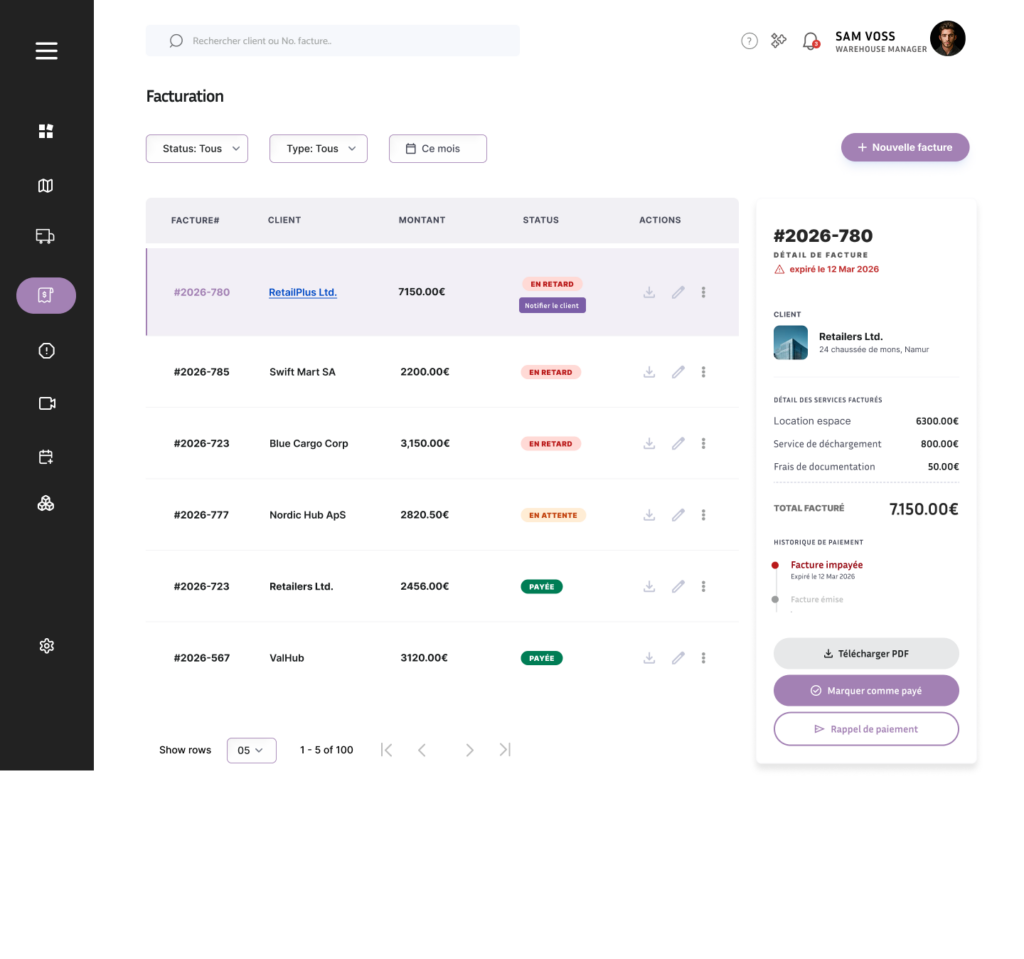Open the settings gear in sidebar
Image resolution: width=1024 pixels, height=959 pixels.
pyautogui.click(x=46, y=645)
